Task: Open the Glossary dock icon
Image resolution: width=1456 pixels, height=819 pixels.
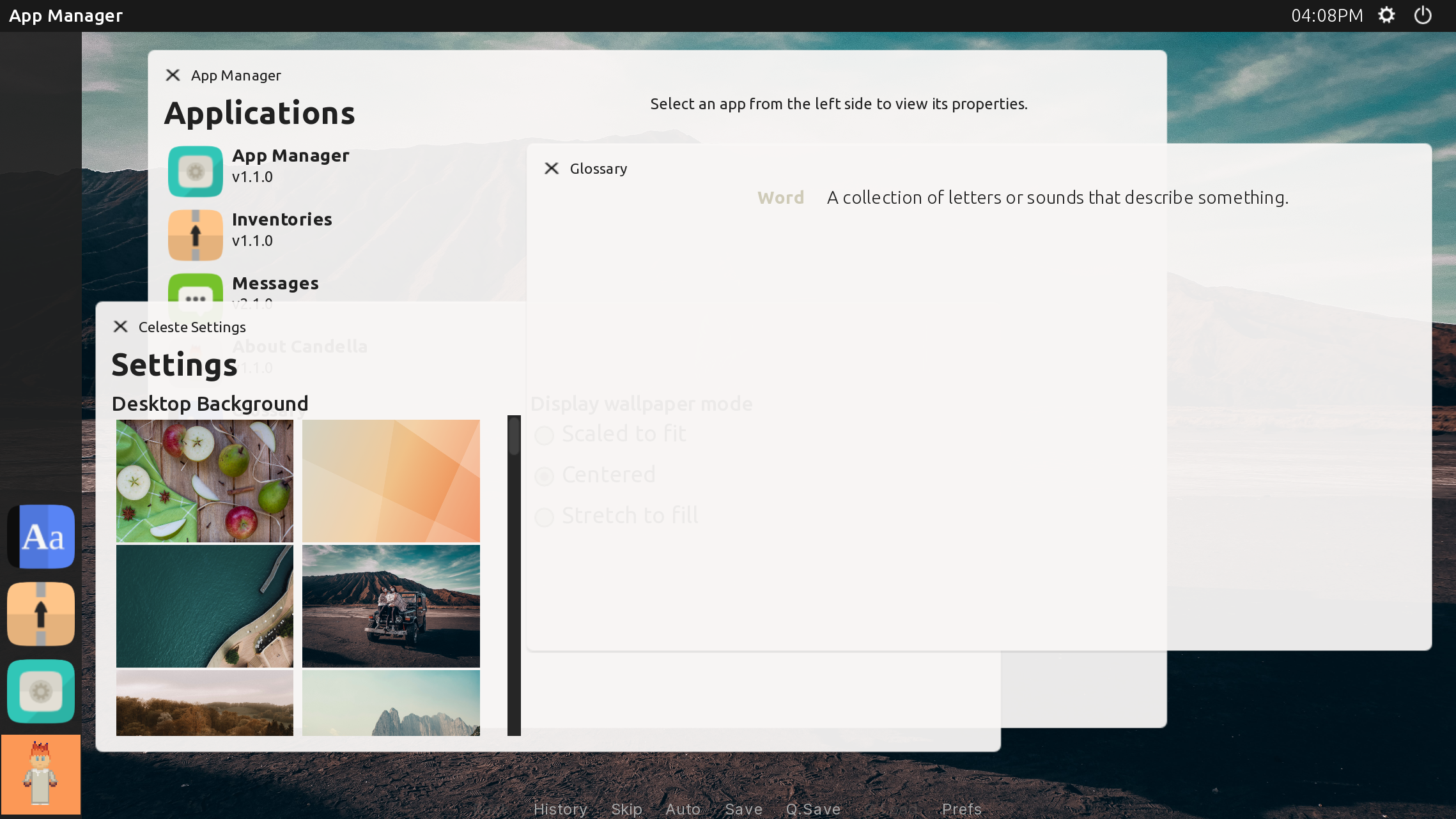Action: [41, 536]
